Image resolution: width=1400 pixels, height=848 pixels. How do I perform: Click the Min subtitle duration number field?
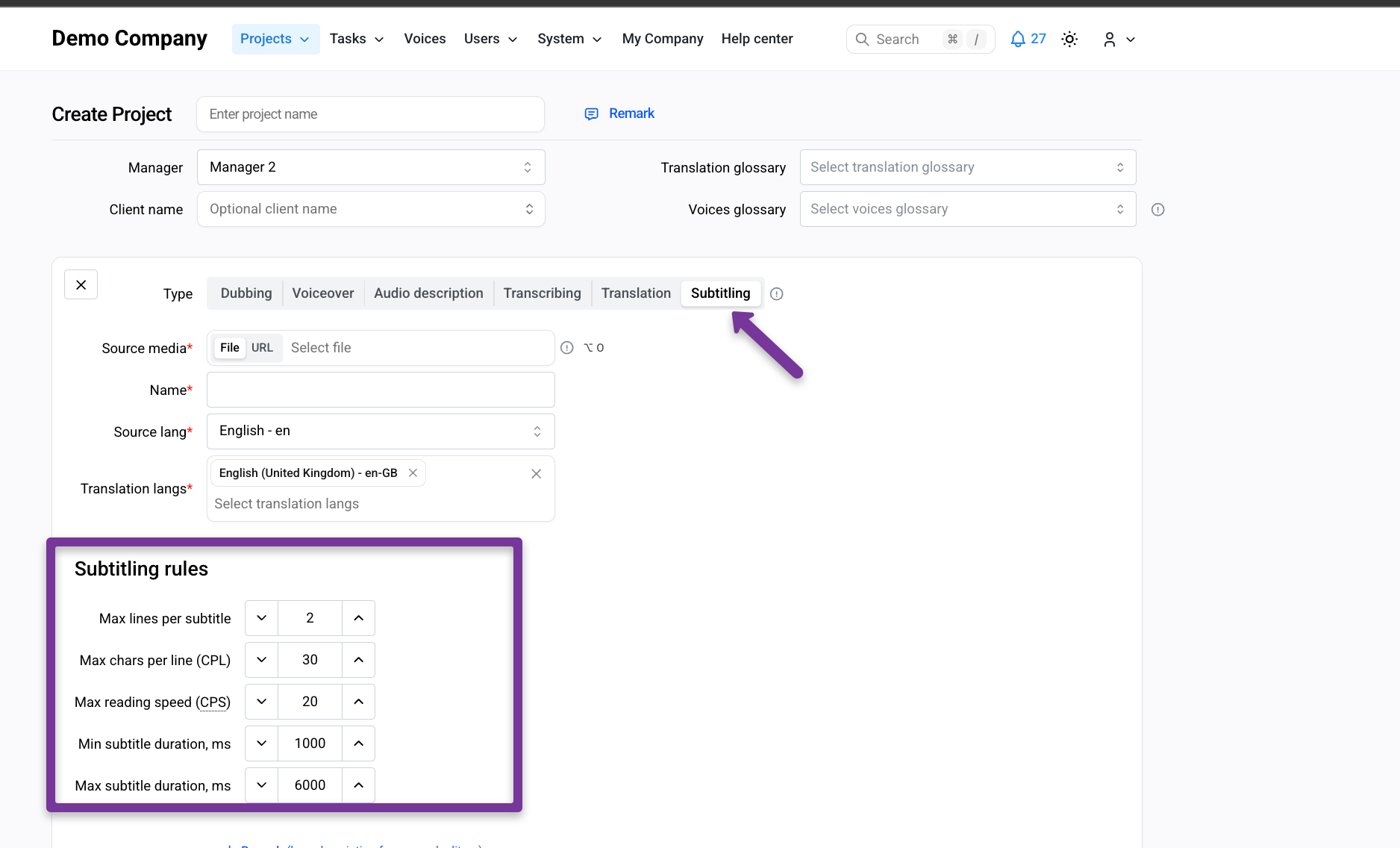pos(310,743)
